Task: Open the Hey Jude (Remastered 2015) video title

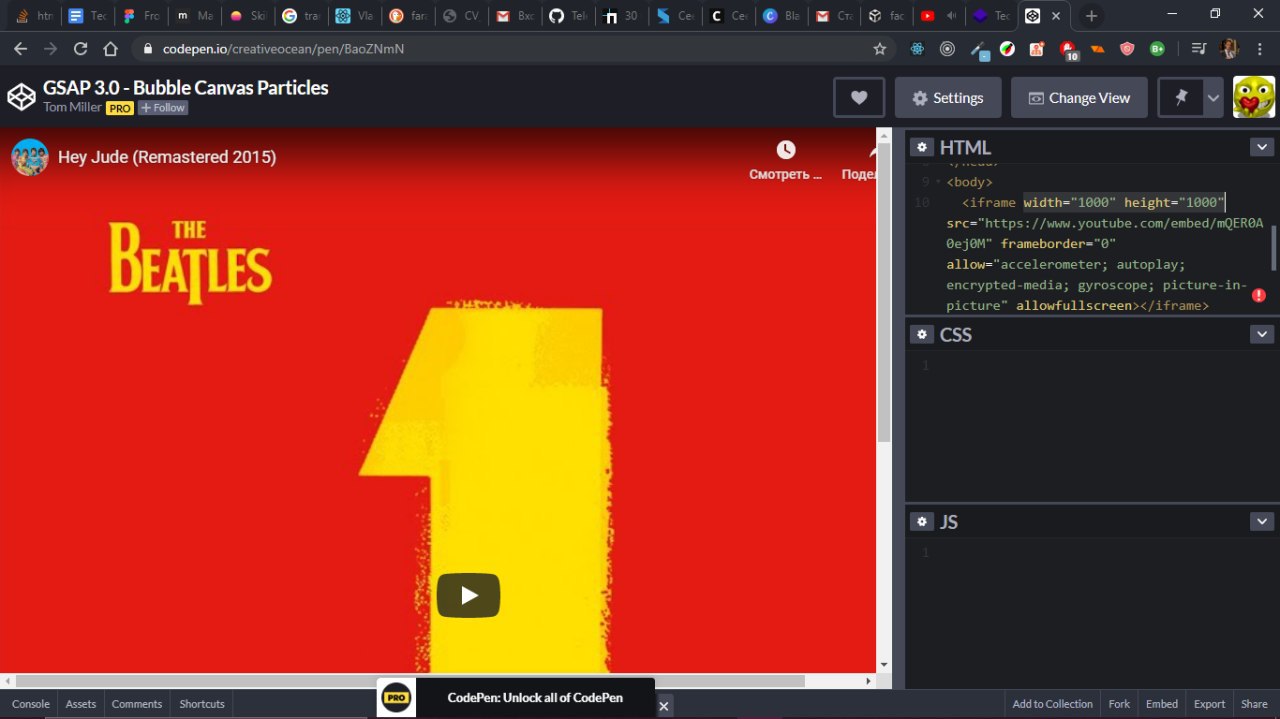Action: point(167,157)
